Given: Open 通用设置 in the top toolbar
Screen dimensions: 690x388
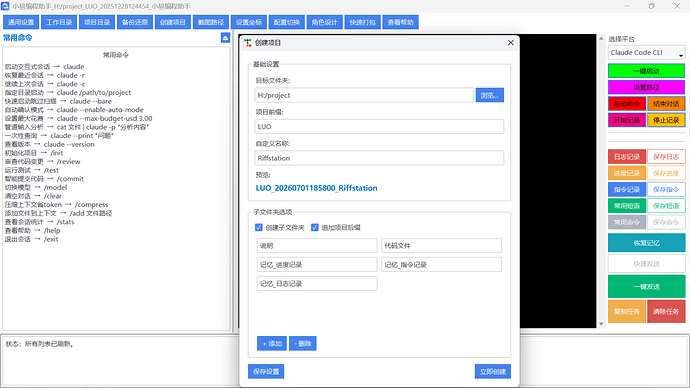Looking at the screenshot, I should [21, 22].
